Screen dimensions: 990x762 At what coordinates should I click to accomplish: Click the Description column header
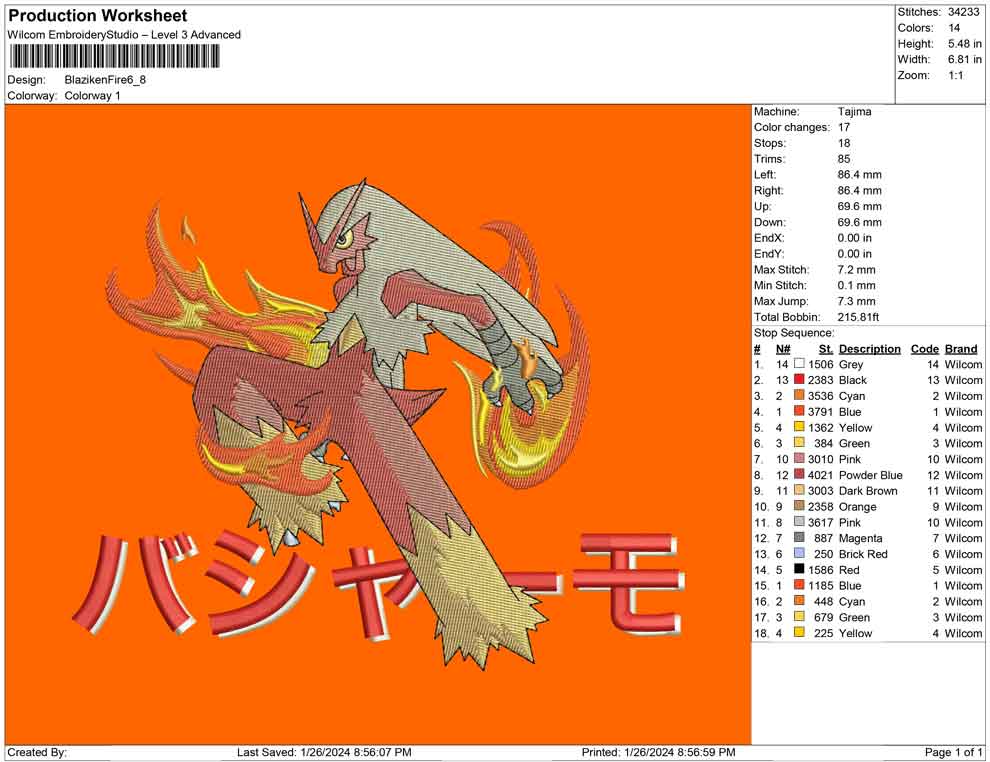869,349
